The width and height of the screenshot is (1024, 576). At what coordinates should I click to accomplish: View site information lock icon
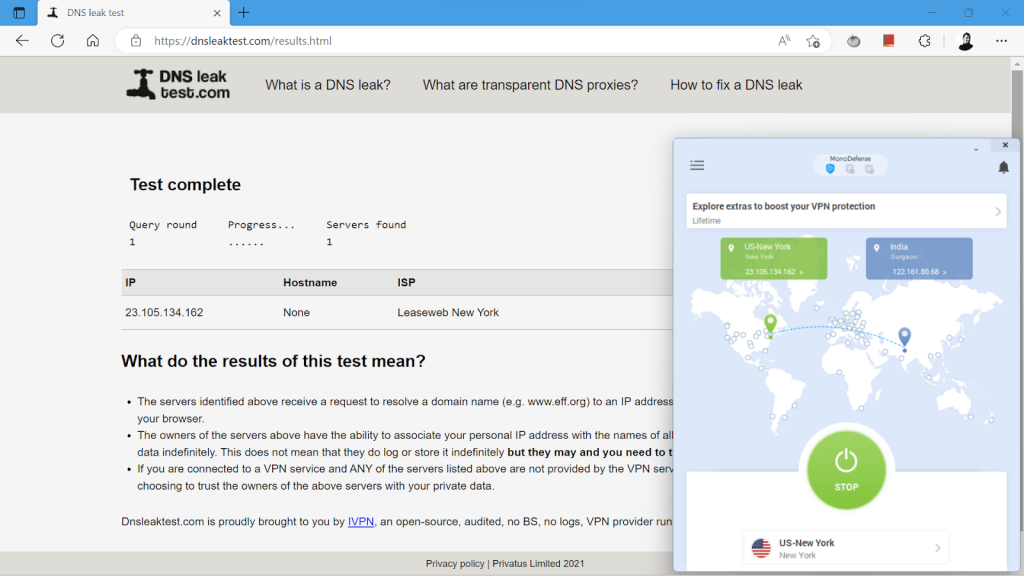tap(136, 40)
